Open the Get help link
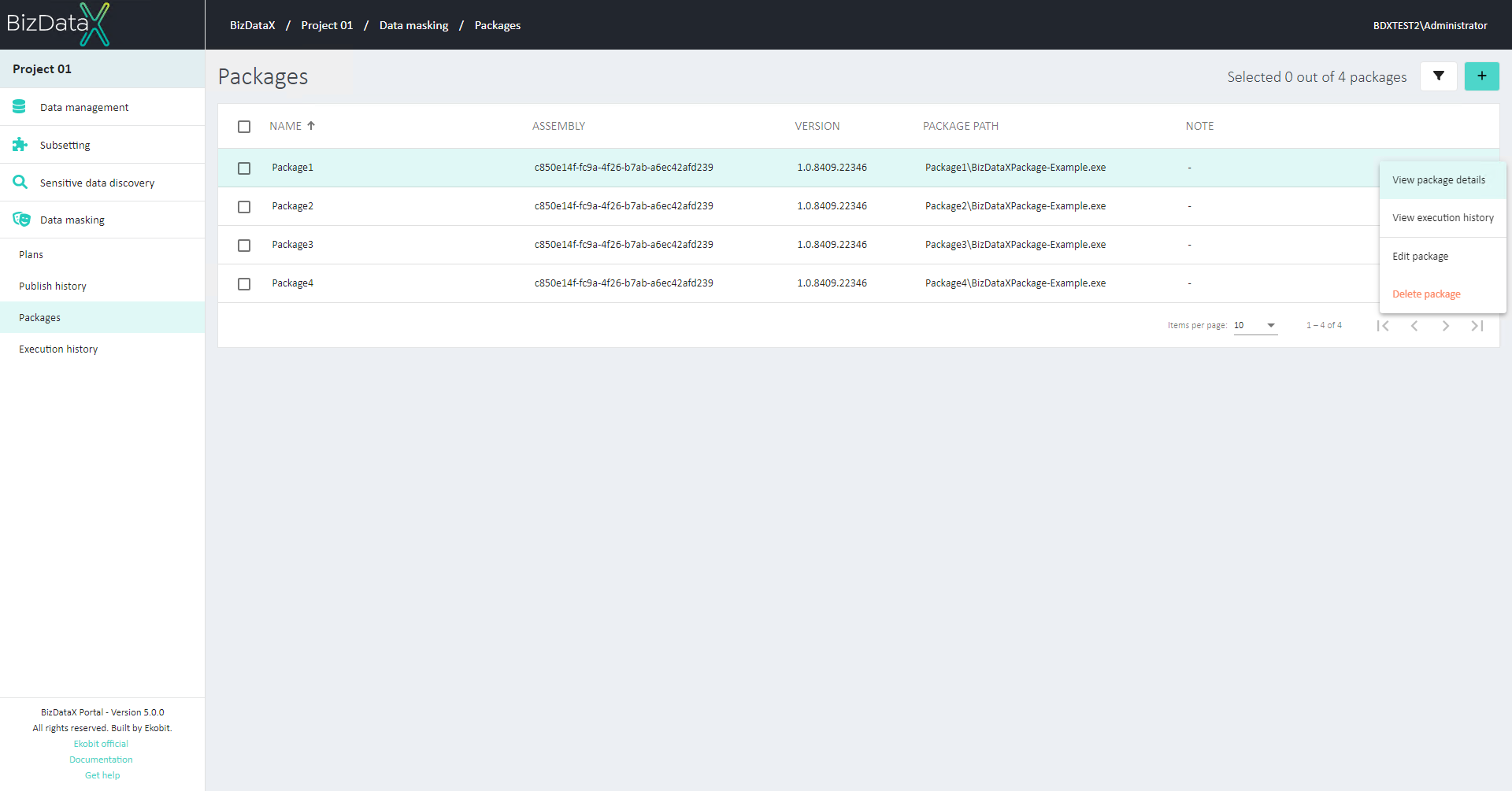The width and height of the screenshot is (1512, 791). [102, 775]
